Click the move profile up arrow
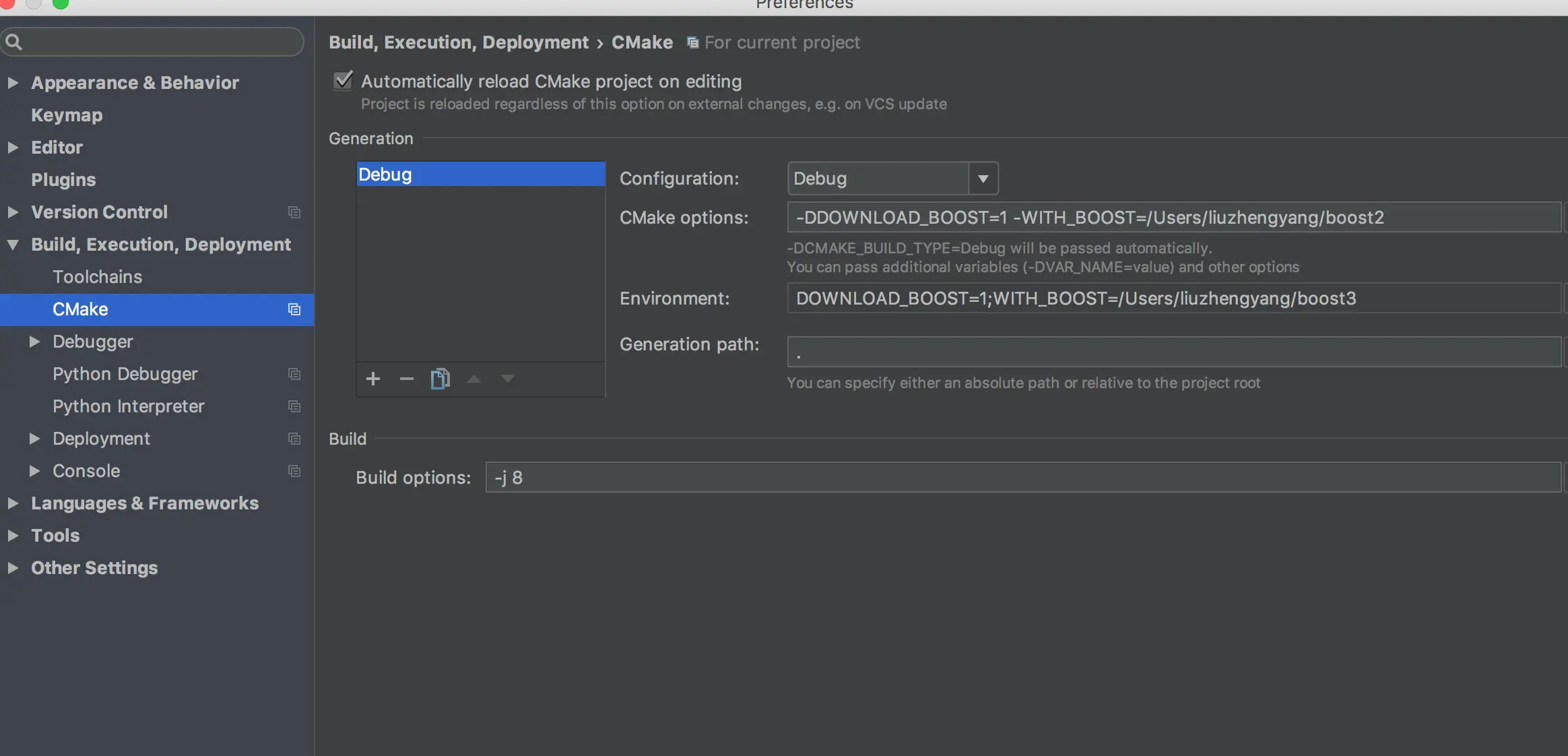This screenshot has width=1568, height=756. click(x=474, y=379)
